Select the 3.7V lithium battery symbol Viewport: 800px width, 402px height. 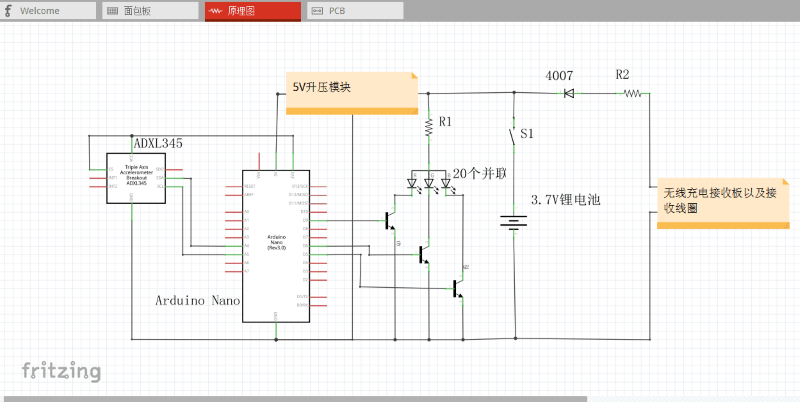coord(513,222)
